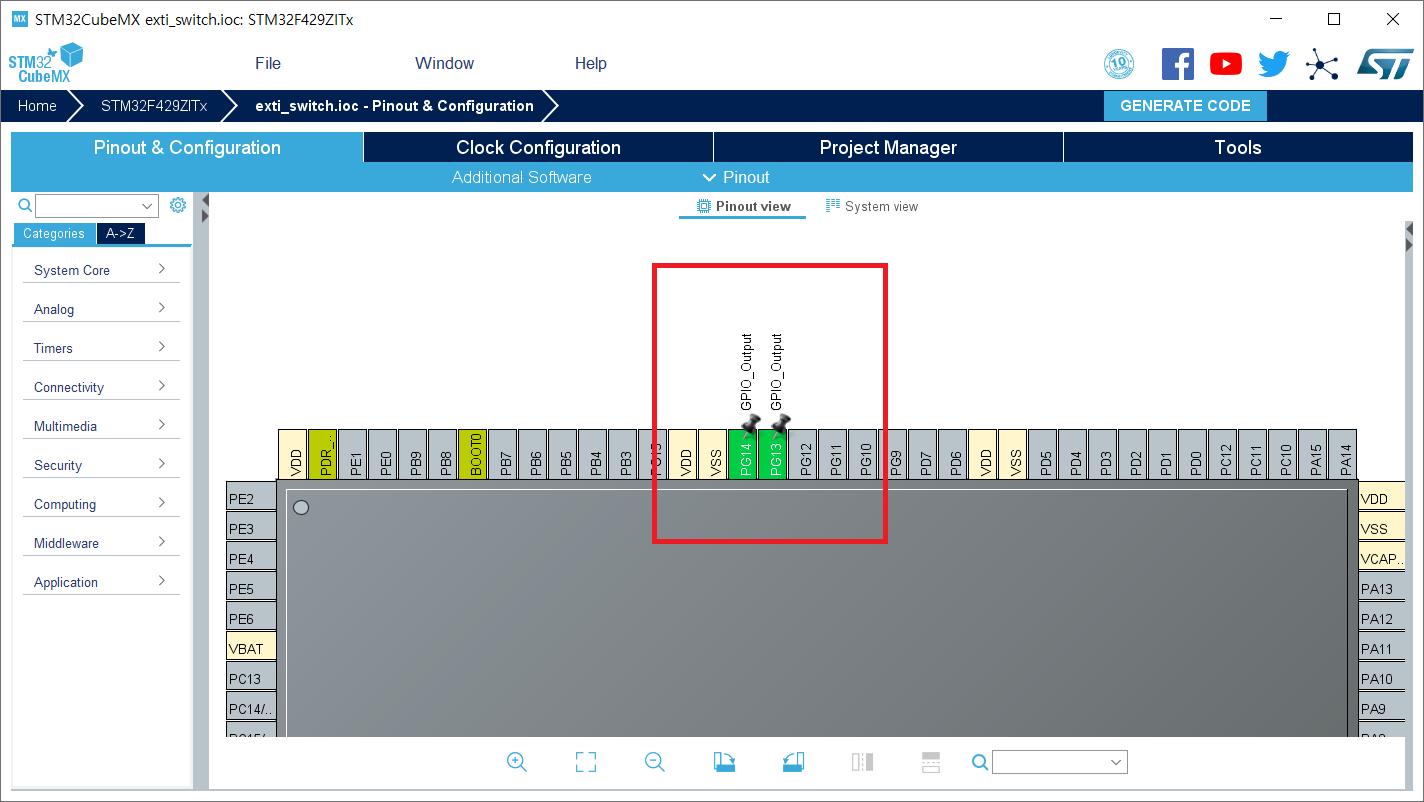Screen dimensions: 1424x802
Task: Rotate the chip view clockwise
Action: (x=724, y=762)
